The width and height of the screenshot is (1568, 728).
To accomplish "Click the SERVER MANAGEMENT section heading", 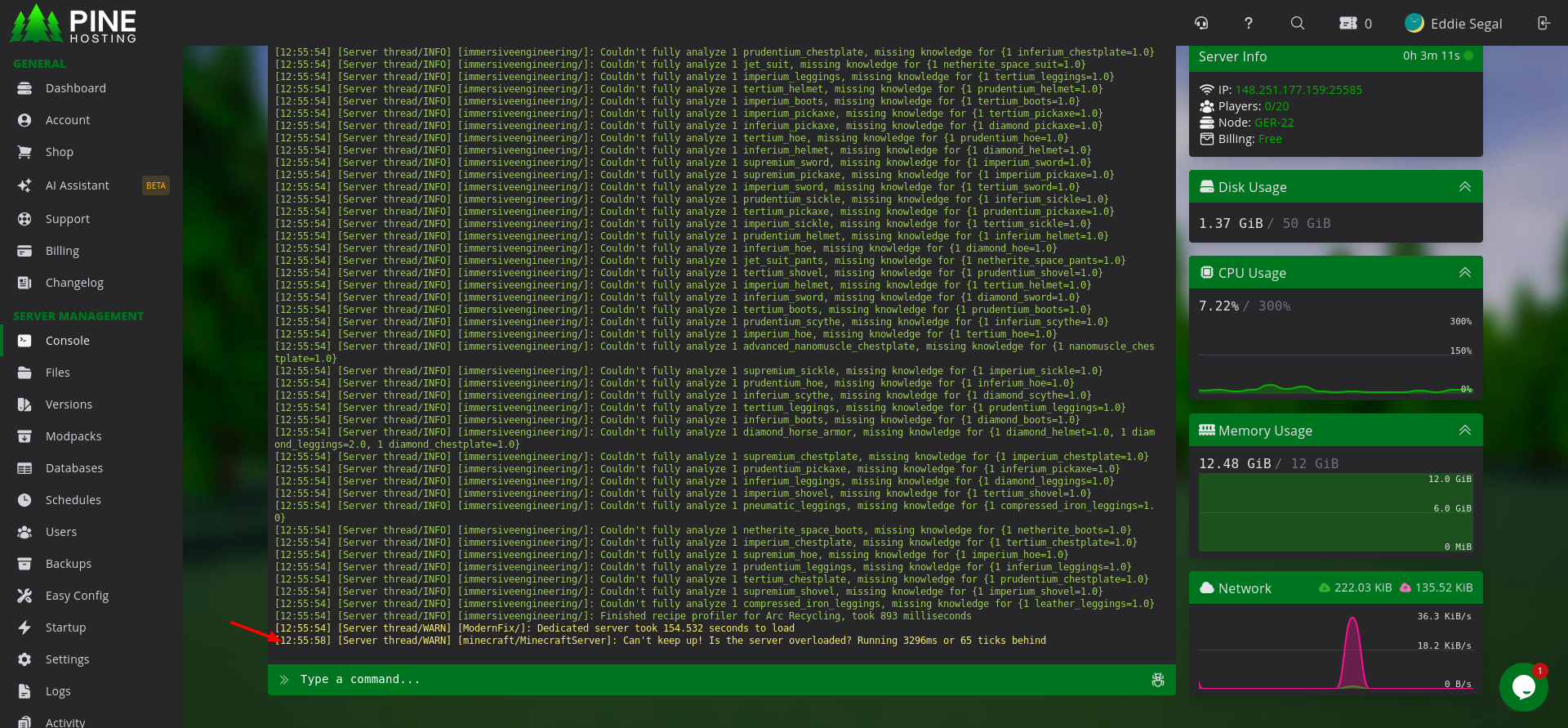I will point(78,316).
